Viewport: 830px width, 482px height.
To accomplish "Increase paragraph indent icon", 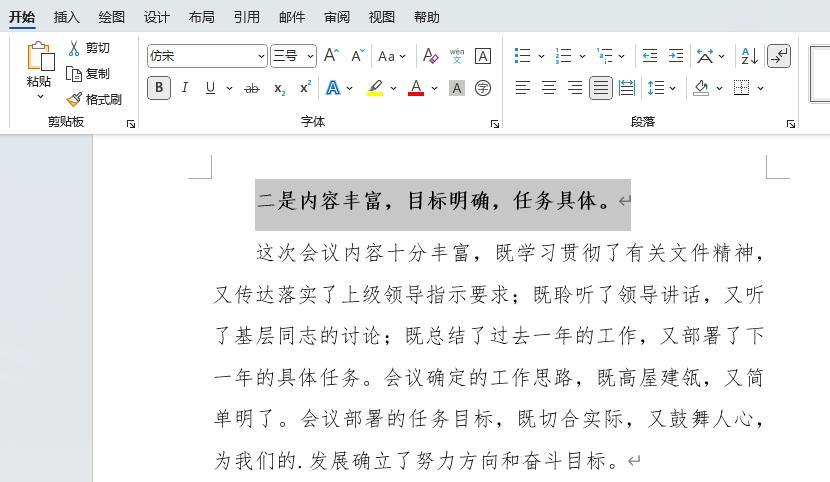I will click(675, 56).
